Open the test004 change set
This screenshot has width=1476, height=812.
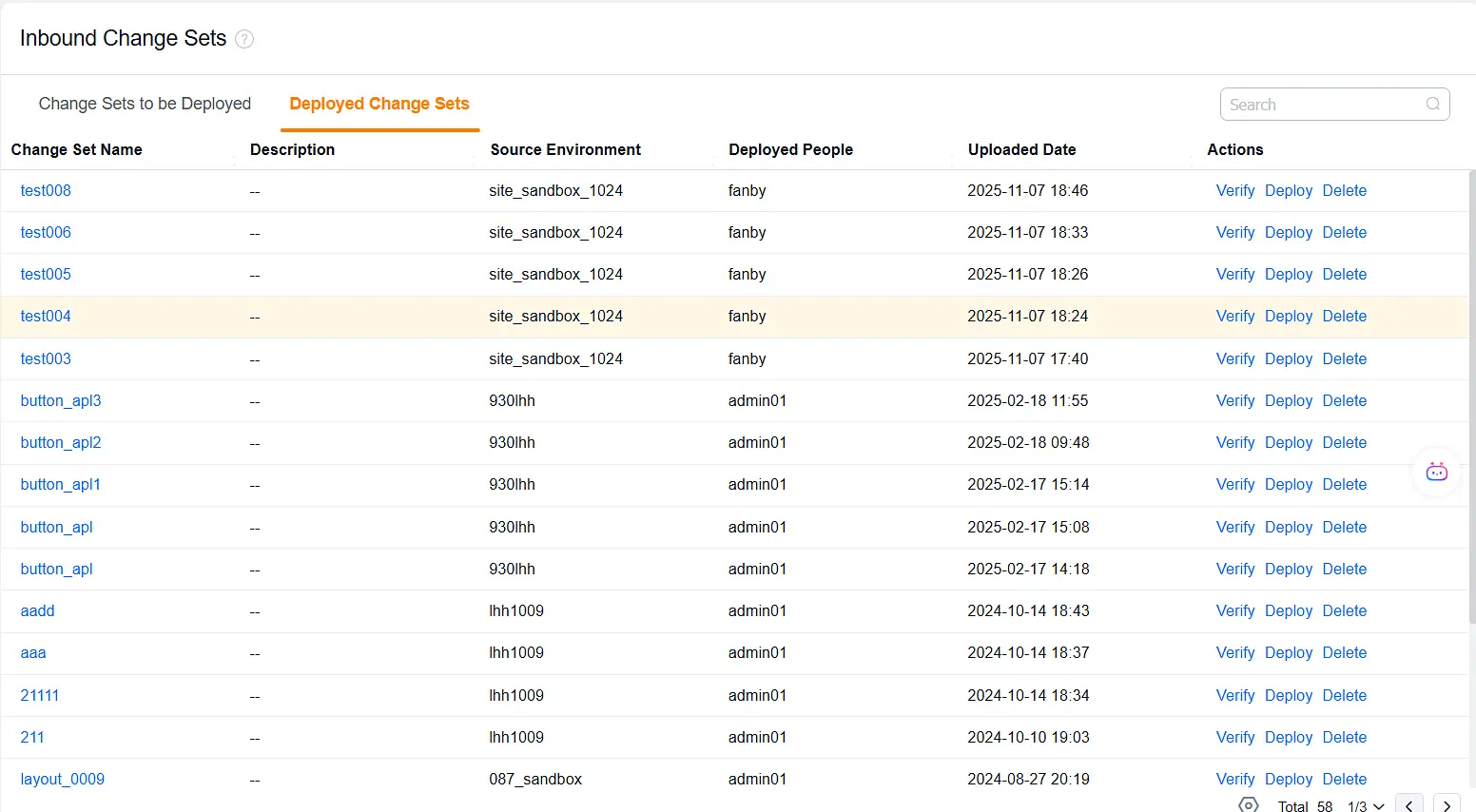46,316
